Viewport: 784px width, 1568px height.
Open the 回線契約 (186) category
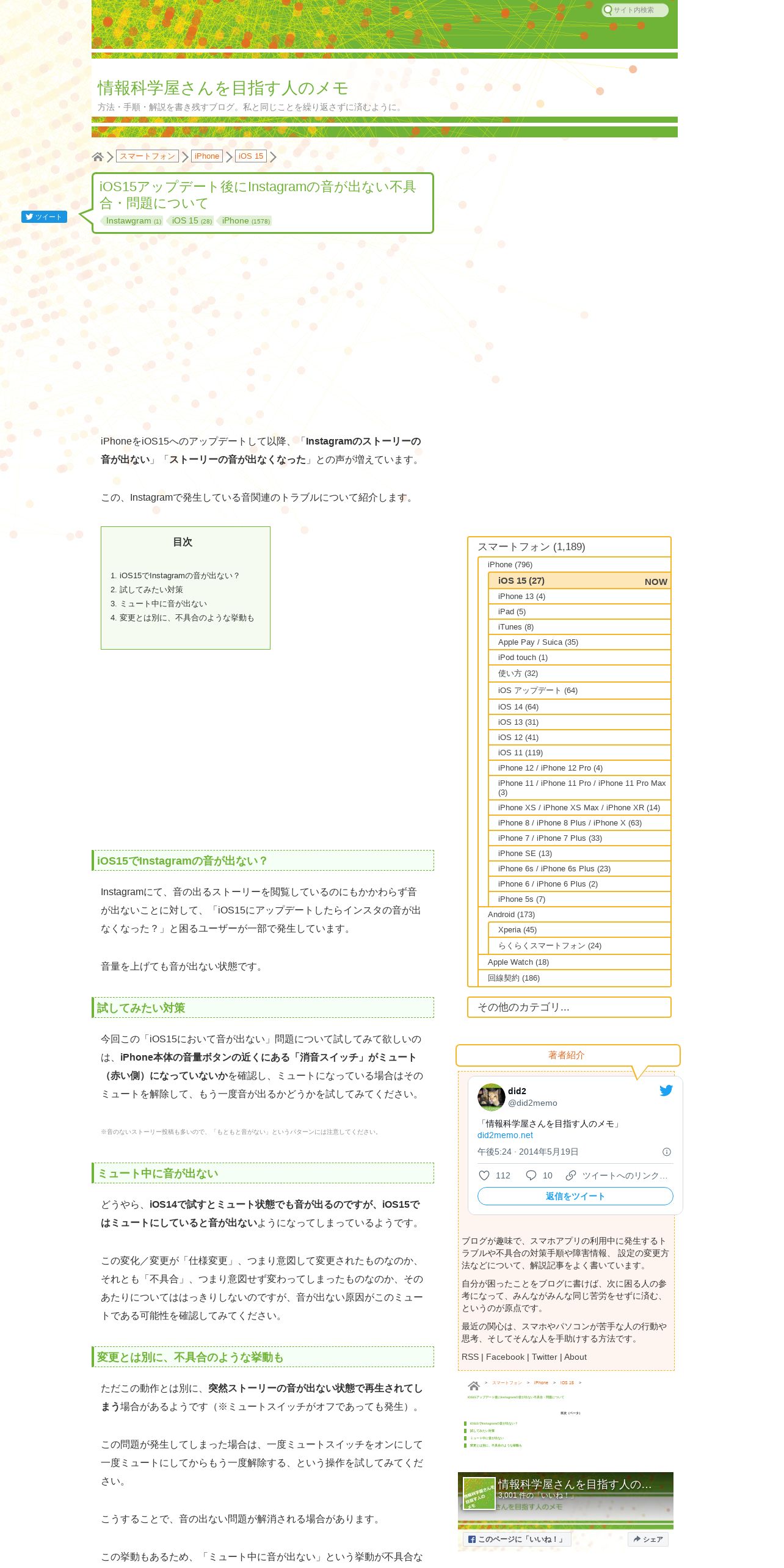[574, 978]
